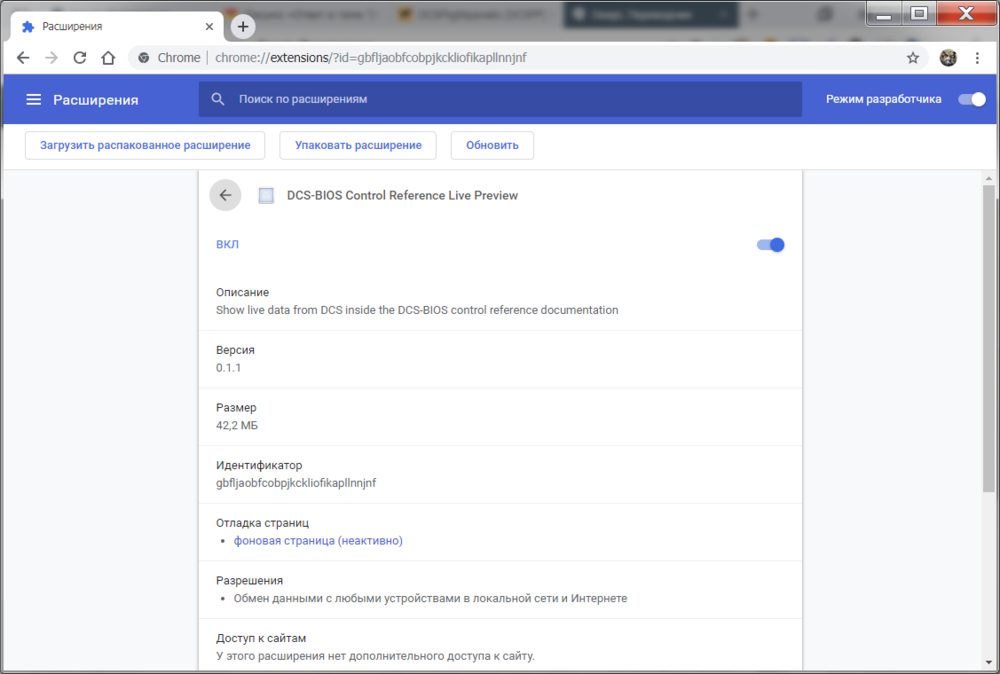Open фоновая страница (неактивно) link
Screen dimensions: 1000x674
[x=318, y=541]
